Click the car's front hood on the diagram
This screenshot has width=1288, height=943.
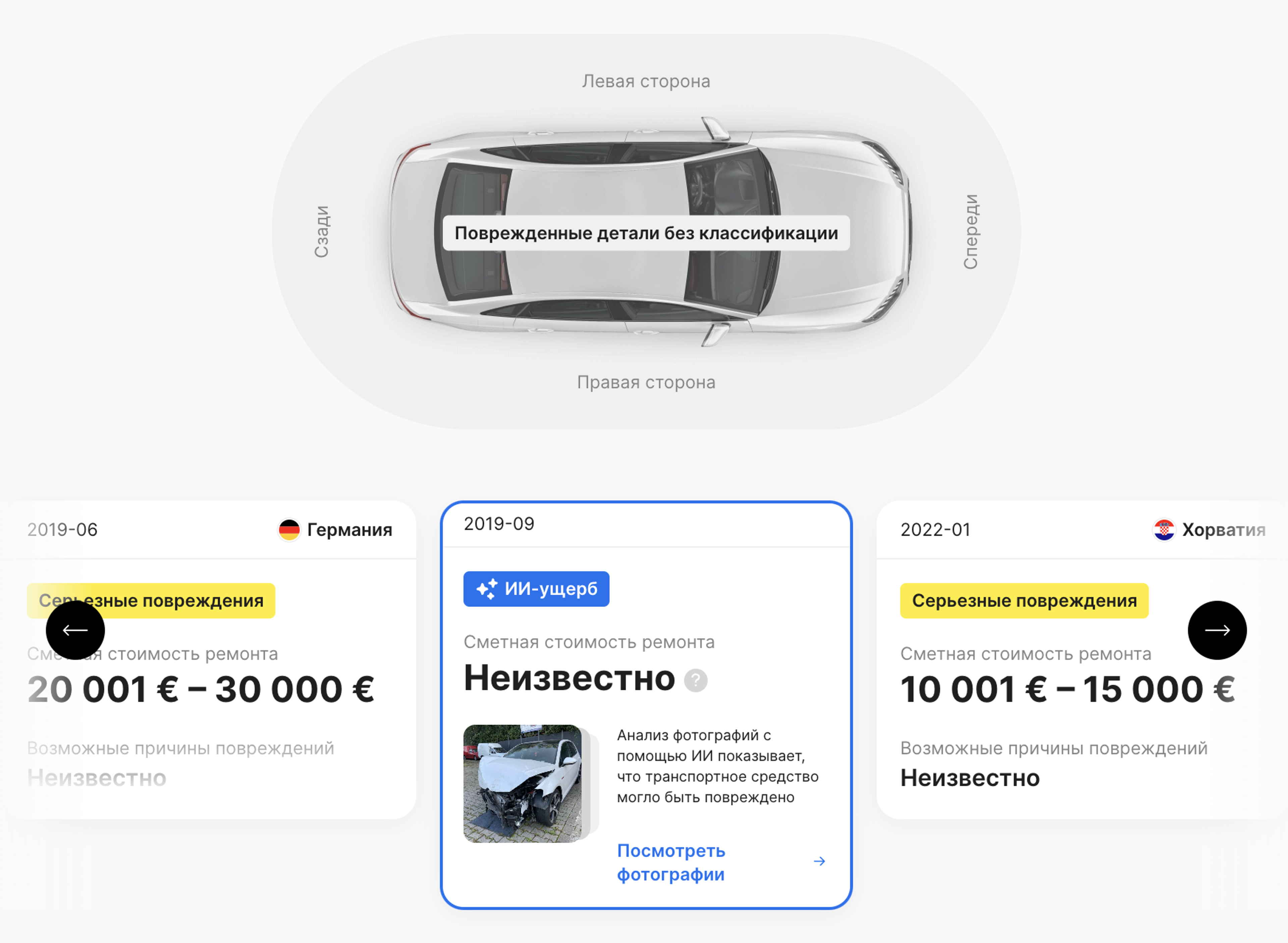point(839,232)
